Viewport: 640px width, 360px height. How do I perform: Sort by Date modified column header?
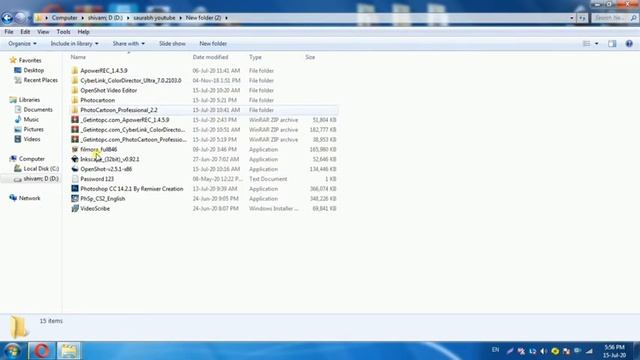point(211,57)
